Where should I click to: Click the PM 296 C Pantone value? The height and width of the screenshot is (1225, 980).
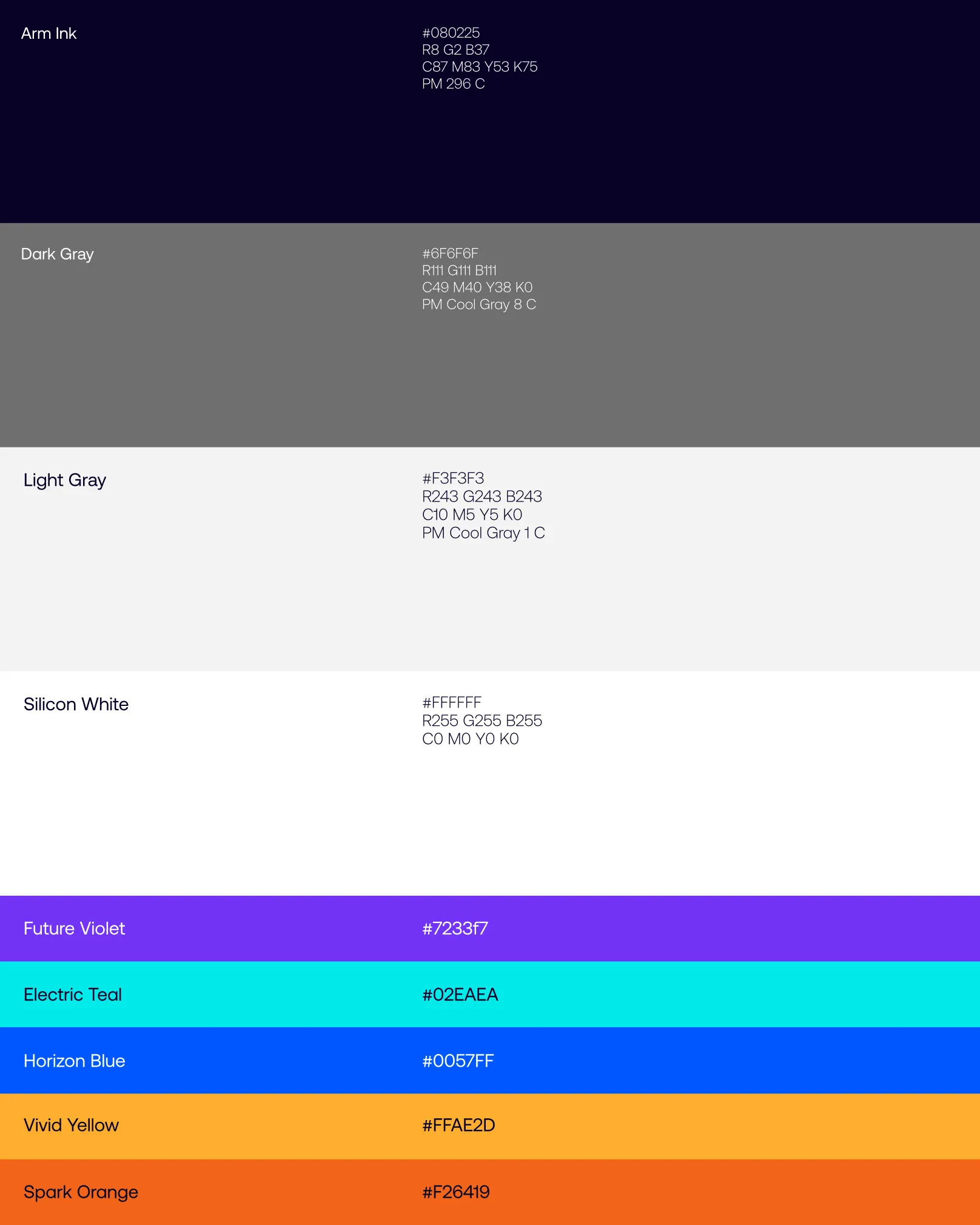[453, 84]
